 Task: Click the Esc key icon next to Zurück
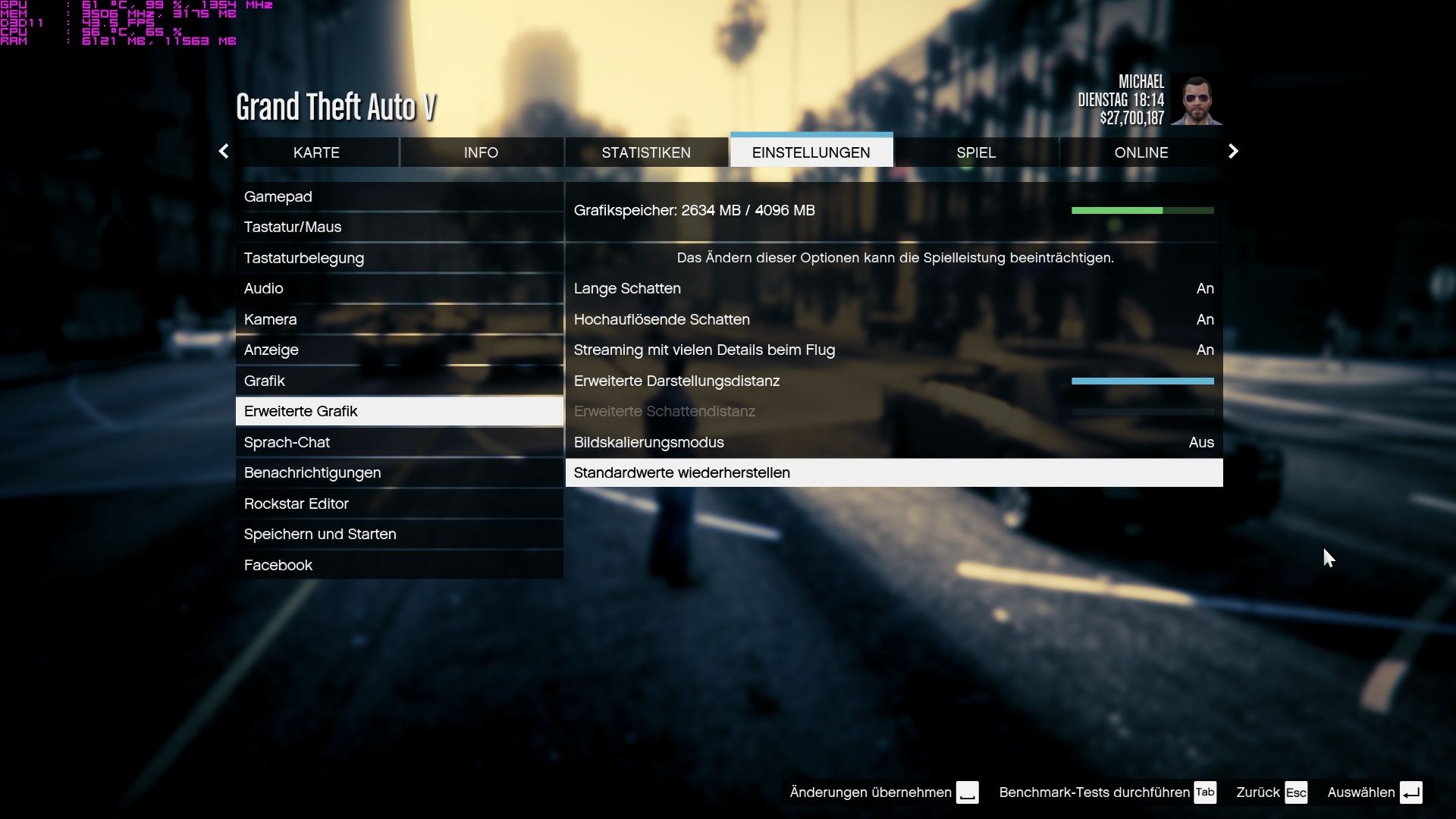(x=1296, y=792)
